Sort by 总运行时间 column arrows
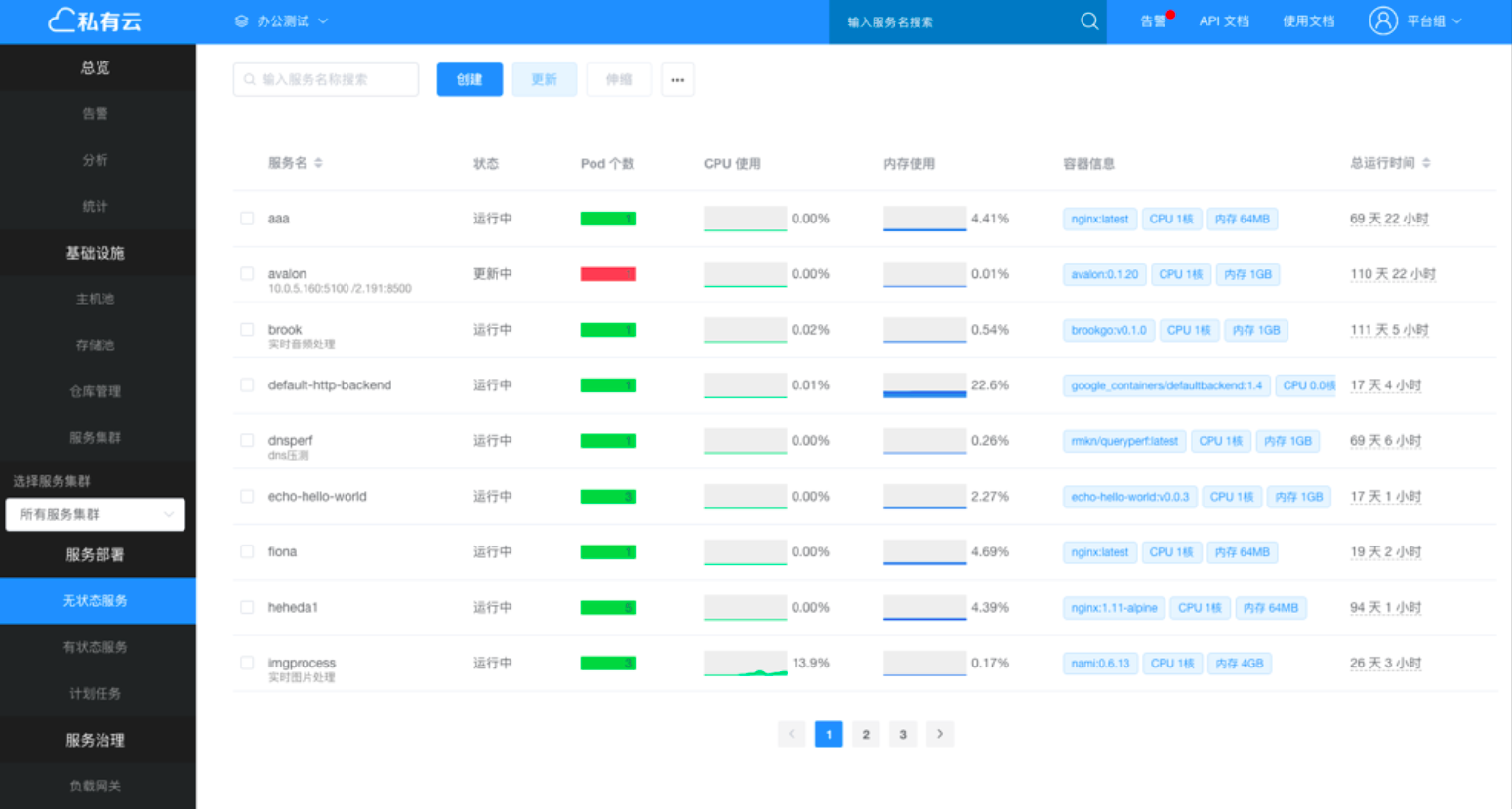 pos(1426,163)
